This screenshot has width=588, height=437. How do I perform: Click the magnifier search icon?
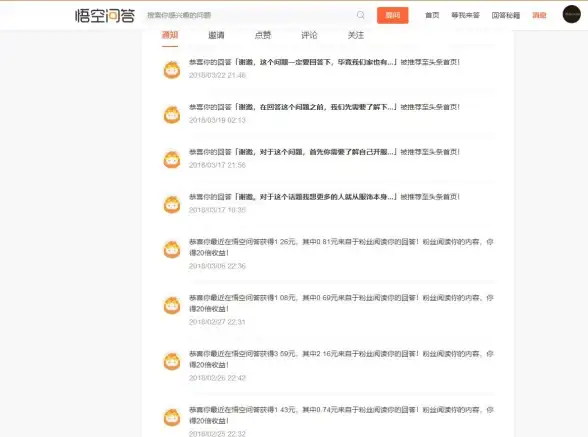tap(360, 15)
